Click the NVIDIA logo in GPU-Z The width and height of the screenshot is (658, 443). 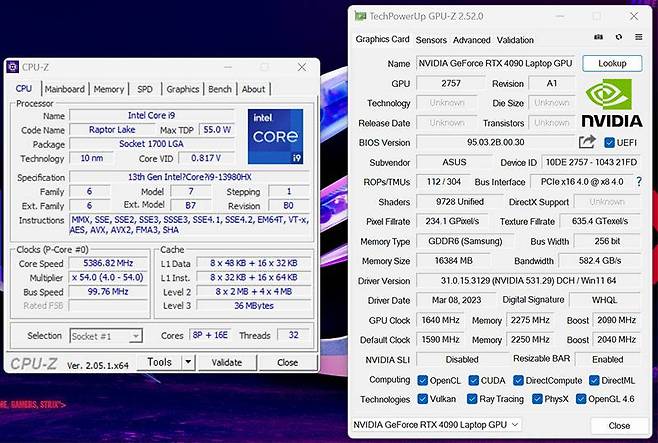611,103
